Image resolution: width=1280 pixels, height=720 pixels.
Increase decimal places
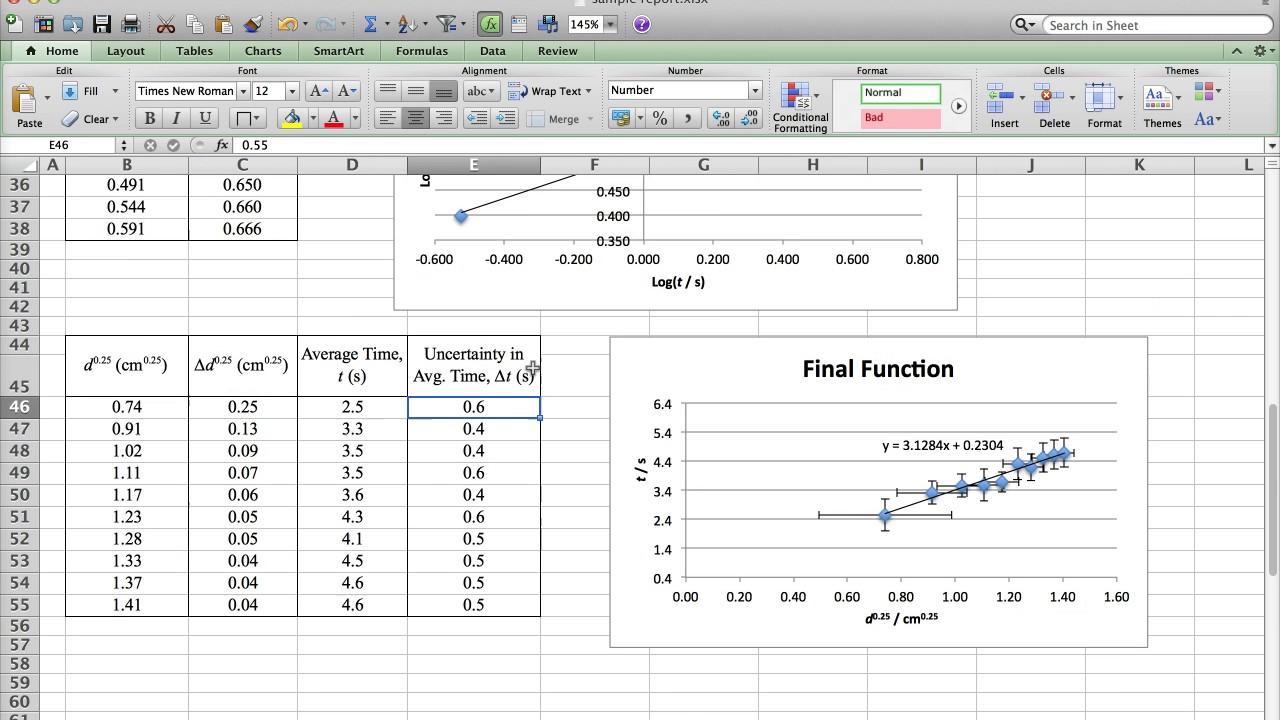pyautogui.click(x=721, y=118)
